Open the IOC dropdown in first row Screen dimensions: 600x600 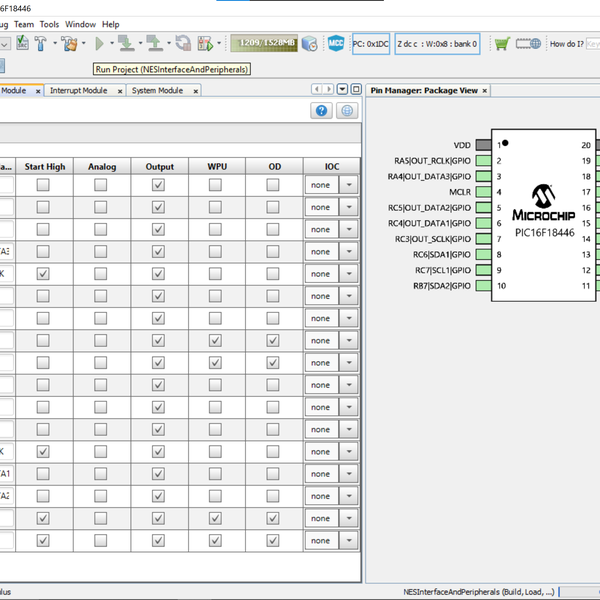pos(348,185)
